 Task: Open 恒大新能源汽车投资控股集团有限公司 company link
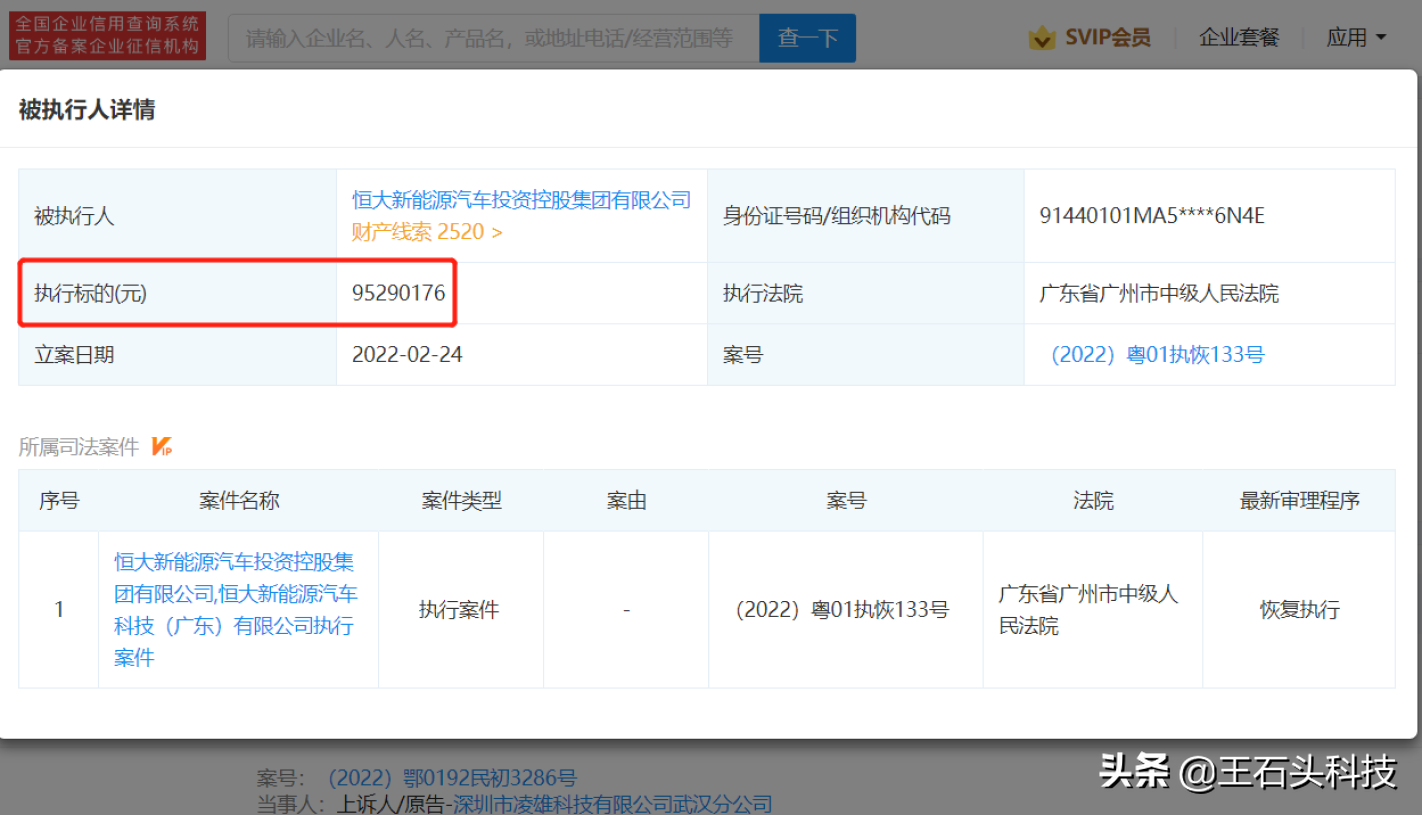click(x=521, y=200)
